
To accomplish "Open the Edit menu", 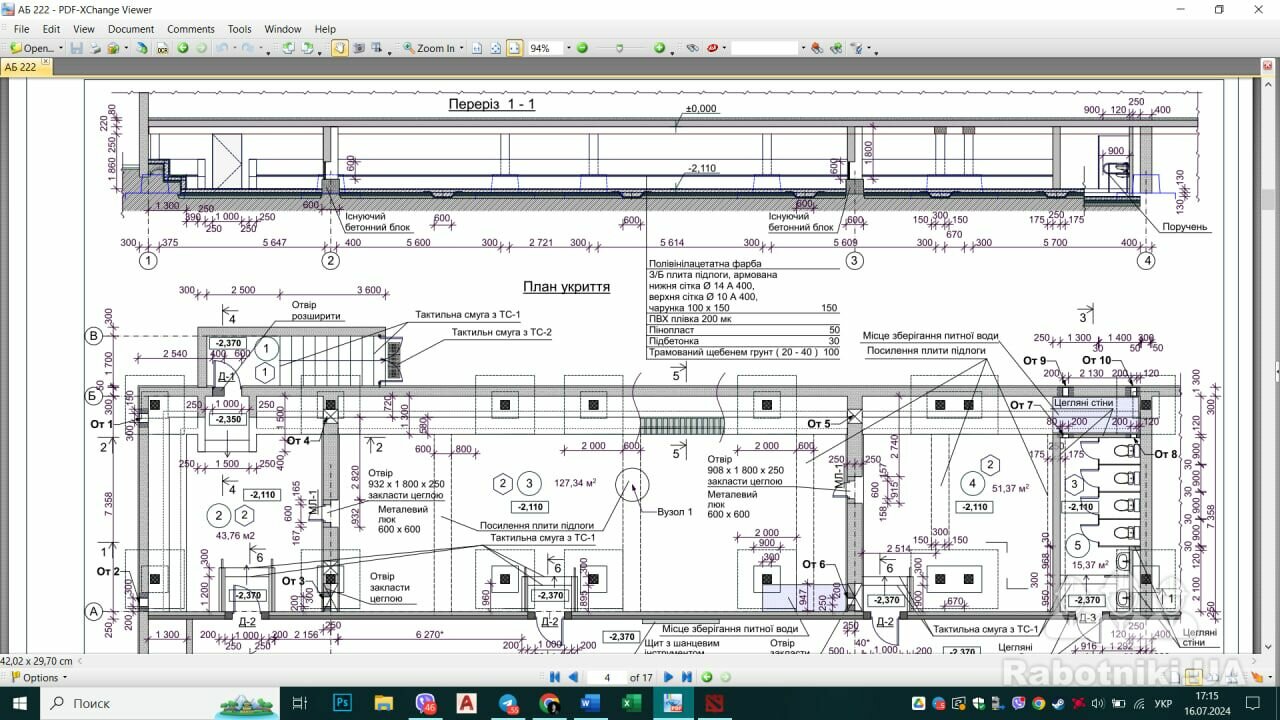I will tap(51, 29).
